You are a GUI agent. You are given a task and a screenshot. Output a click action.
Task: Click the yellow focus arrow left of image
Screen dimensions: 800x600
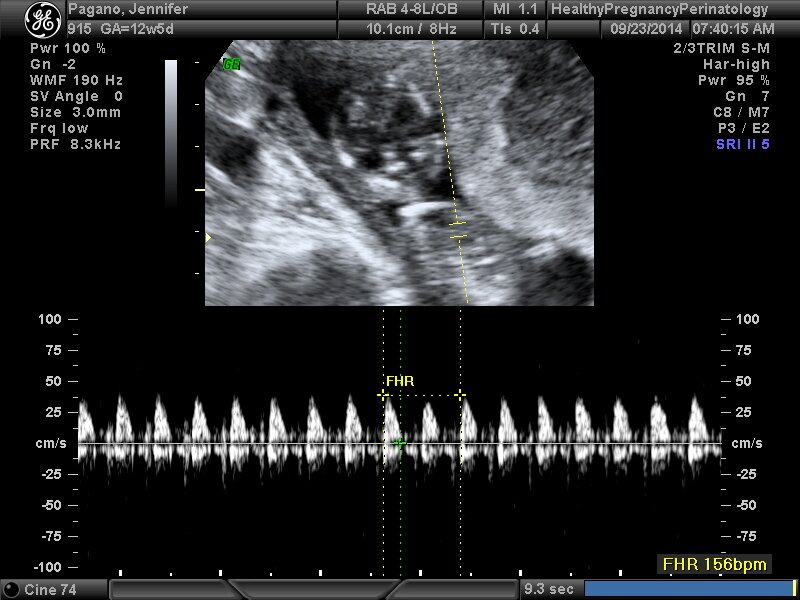(x=208, y=237)
